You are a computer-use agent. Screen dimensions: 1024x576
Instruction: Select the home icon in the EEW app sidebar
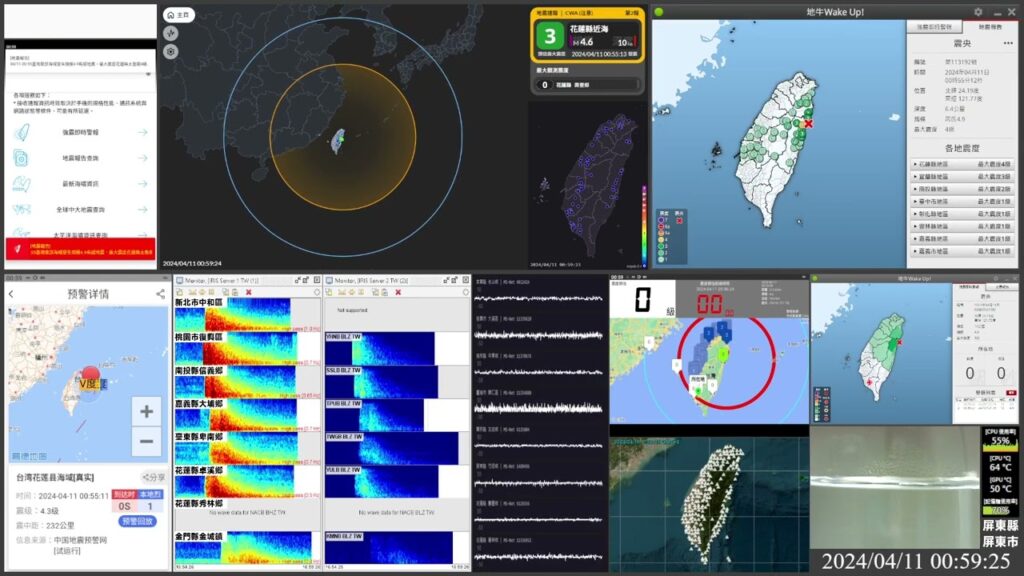[x=171, y=16]
